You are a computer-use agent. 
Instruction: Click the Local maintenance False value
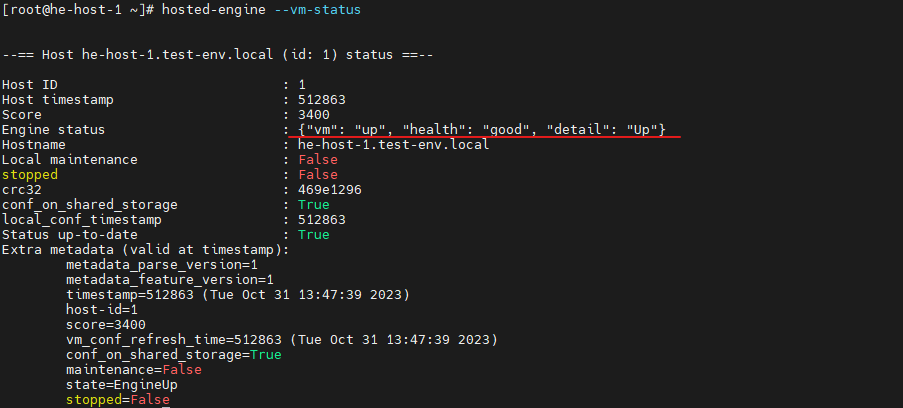[318, 160]
